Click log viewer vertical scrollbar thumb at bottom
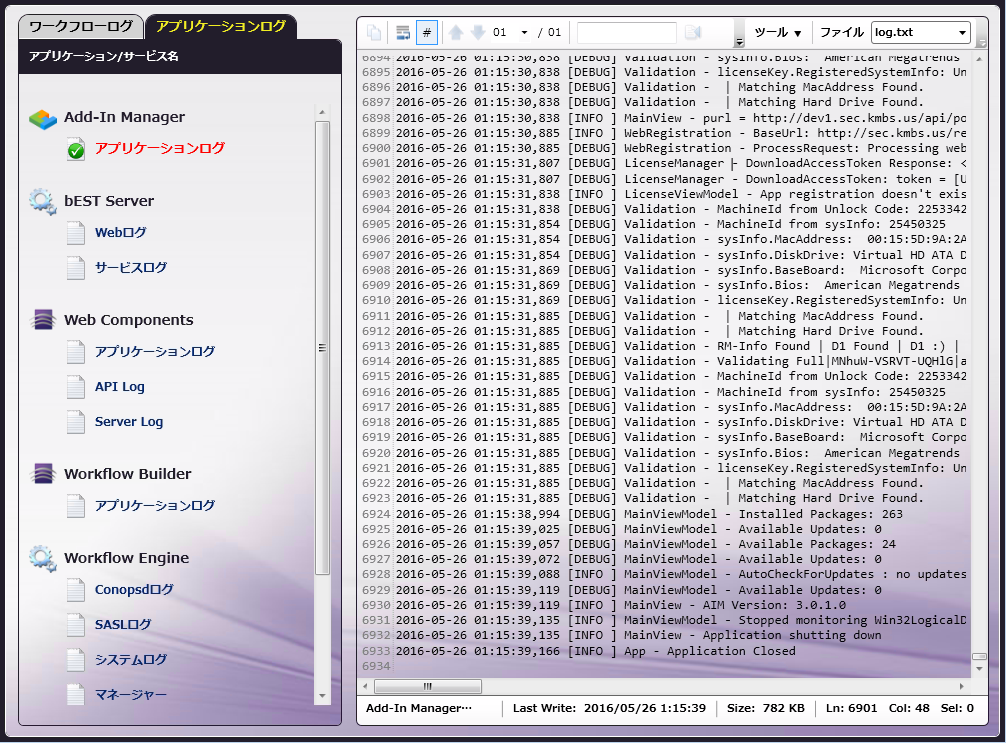The height and width of the screenshot is (743, 1006). [979, 656]
